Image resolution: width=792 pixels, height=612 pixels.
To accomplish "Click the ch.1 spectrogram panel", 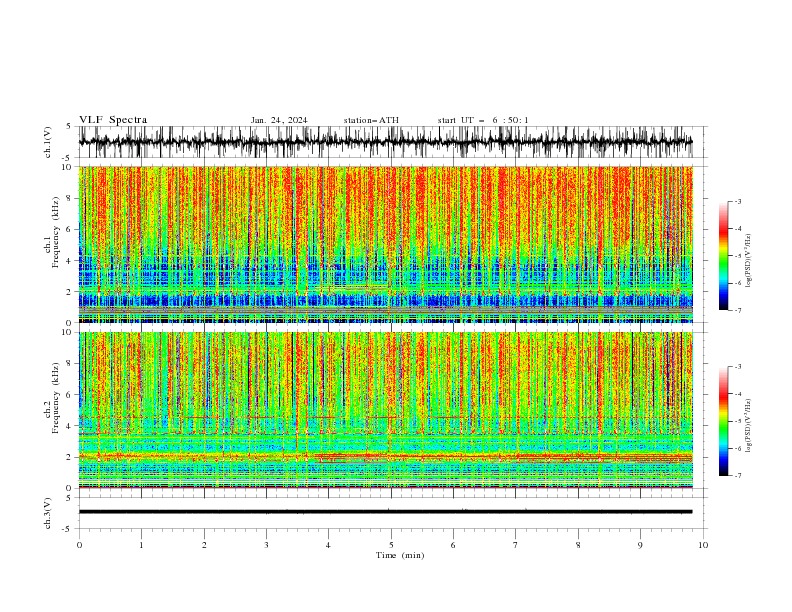I will click(385, 244).
